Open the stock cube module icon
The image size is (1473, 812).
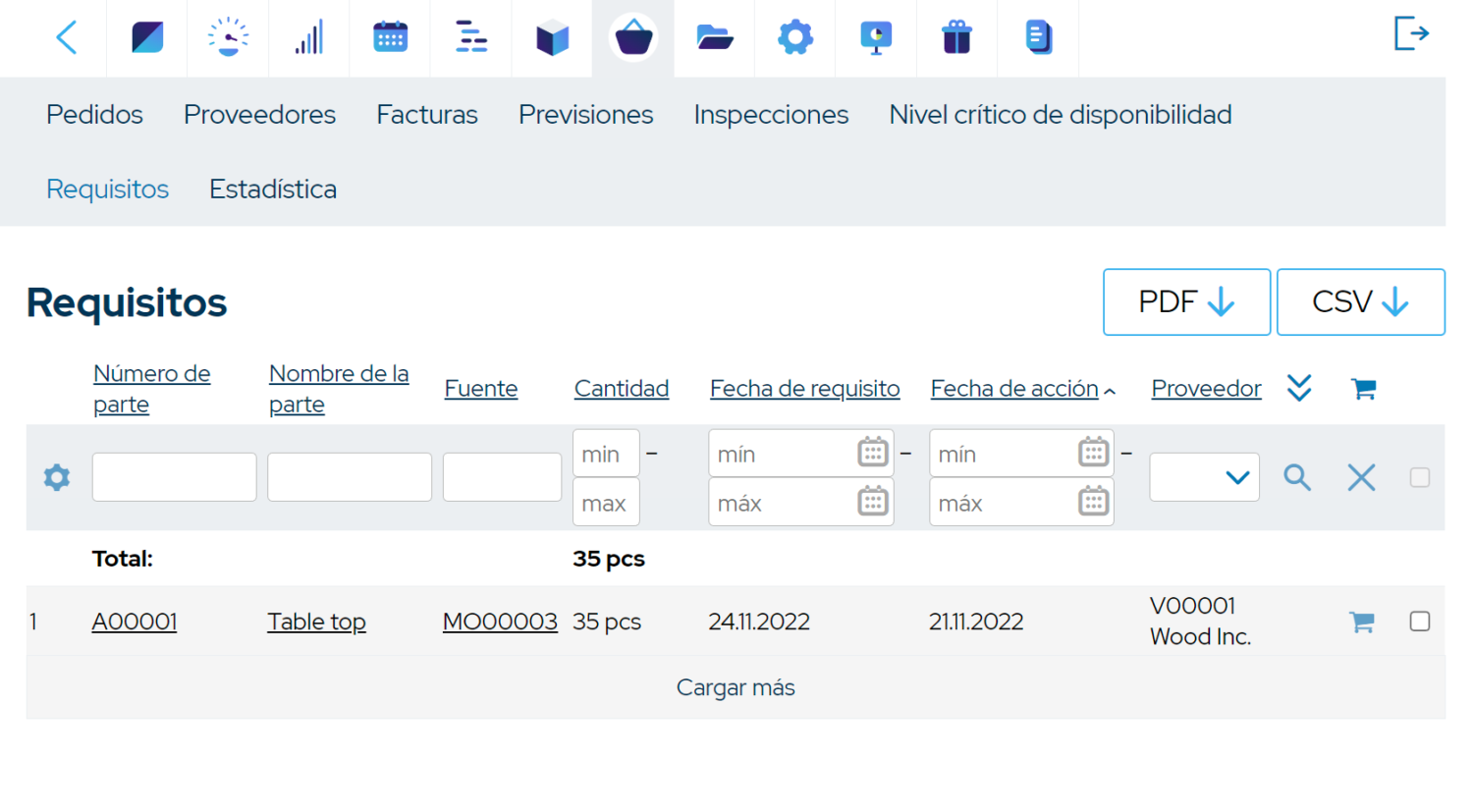[552, 37]
